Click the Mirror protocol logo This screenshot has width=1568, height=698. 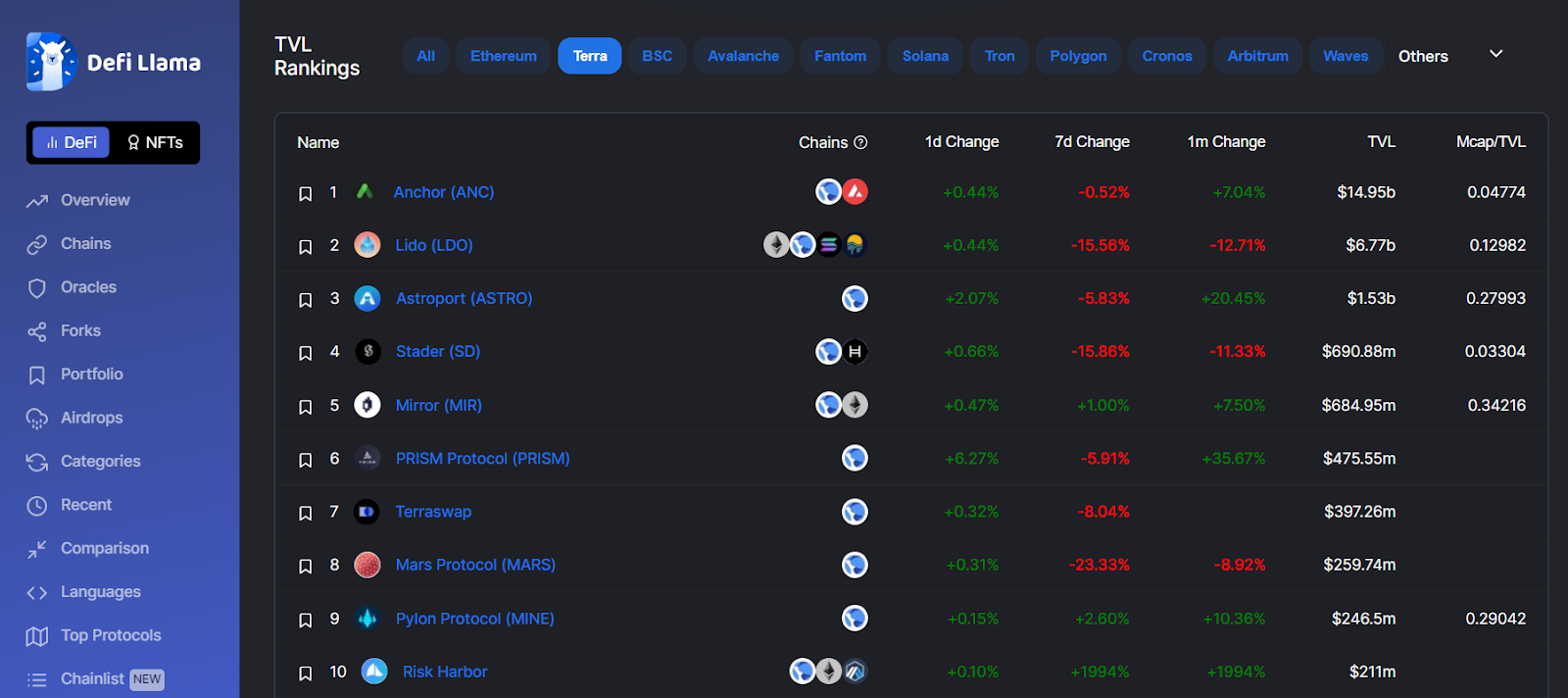coord(367,405)
